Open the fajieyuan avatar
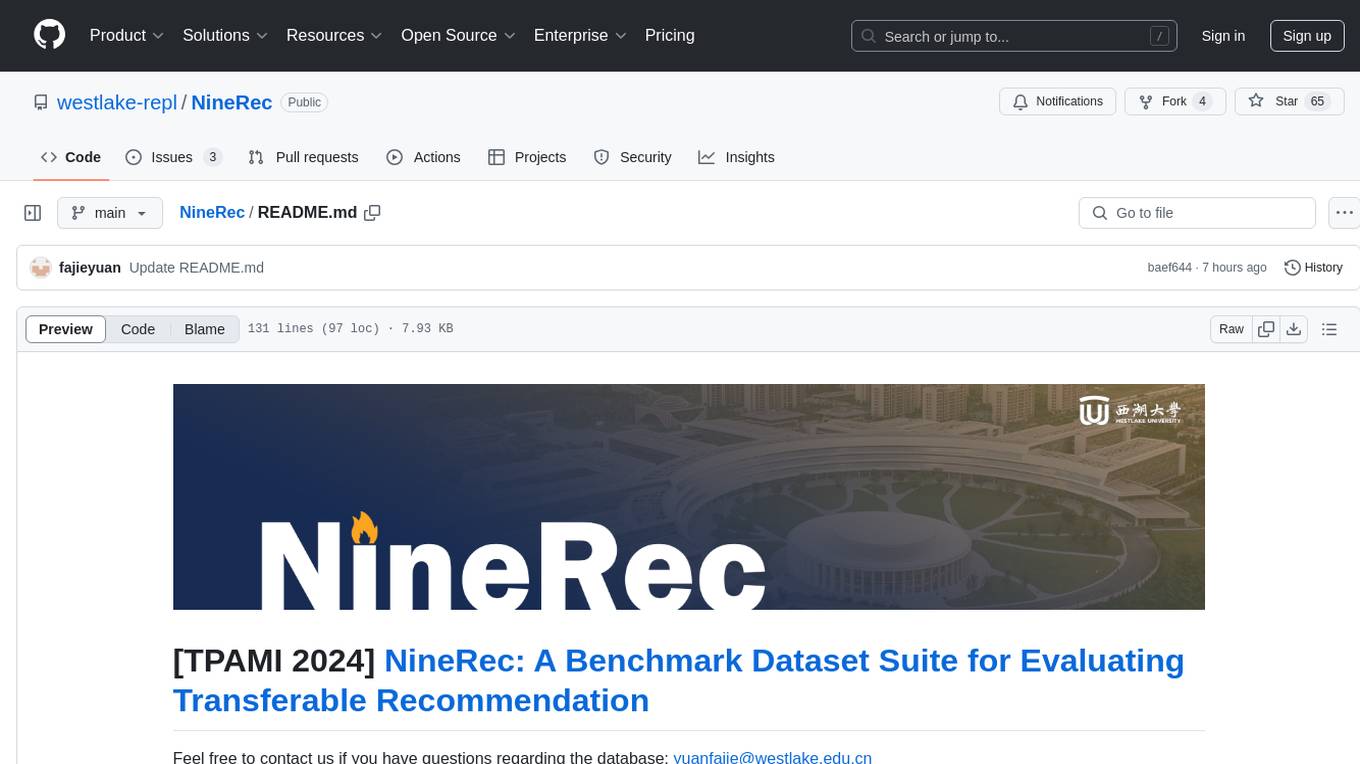 pos(40,267)
